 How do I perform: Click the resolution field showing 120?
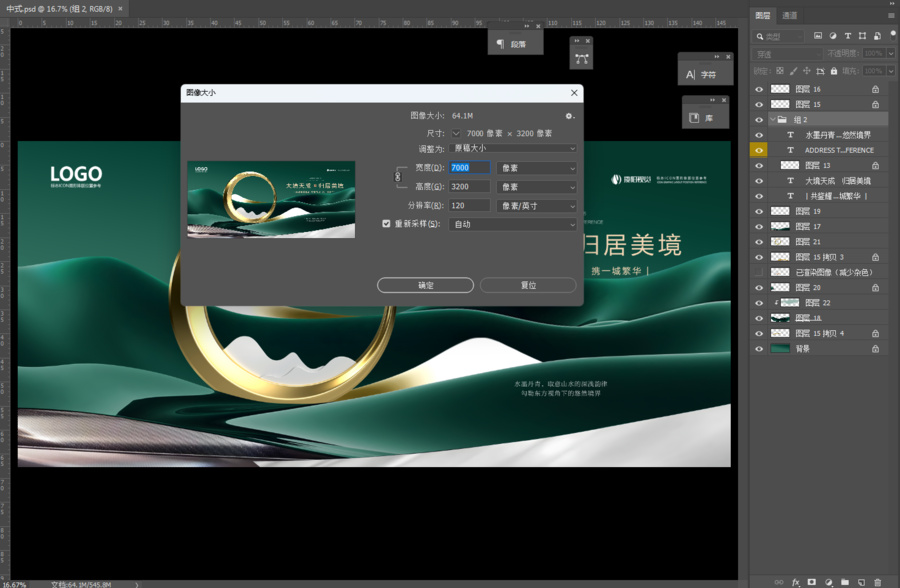[x=470, y=206]
